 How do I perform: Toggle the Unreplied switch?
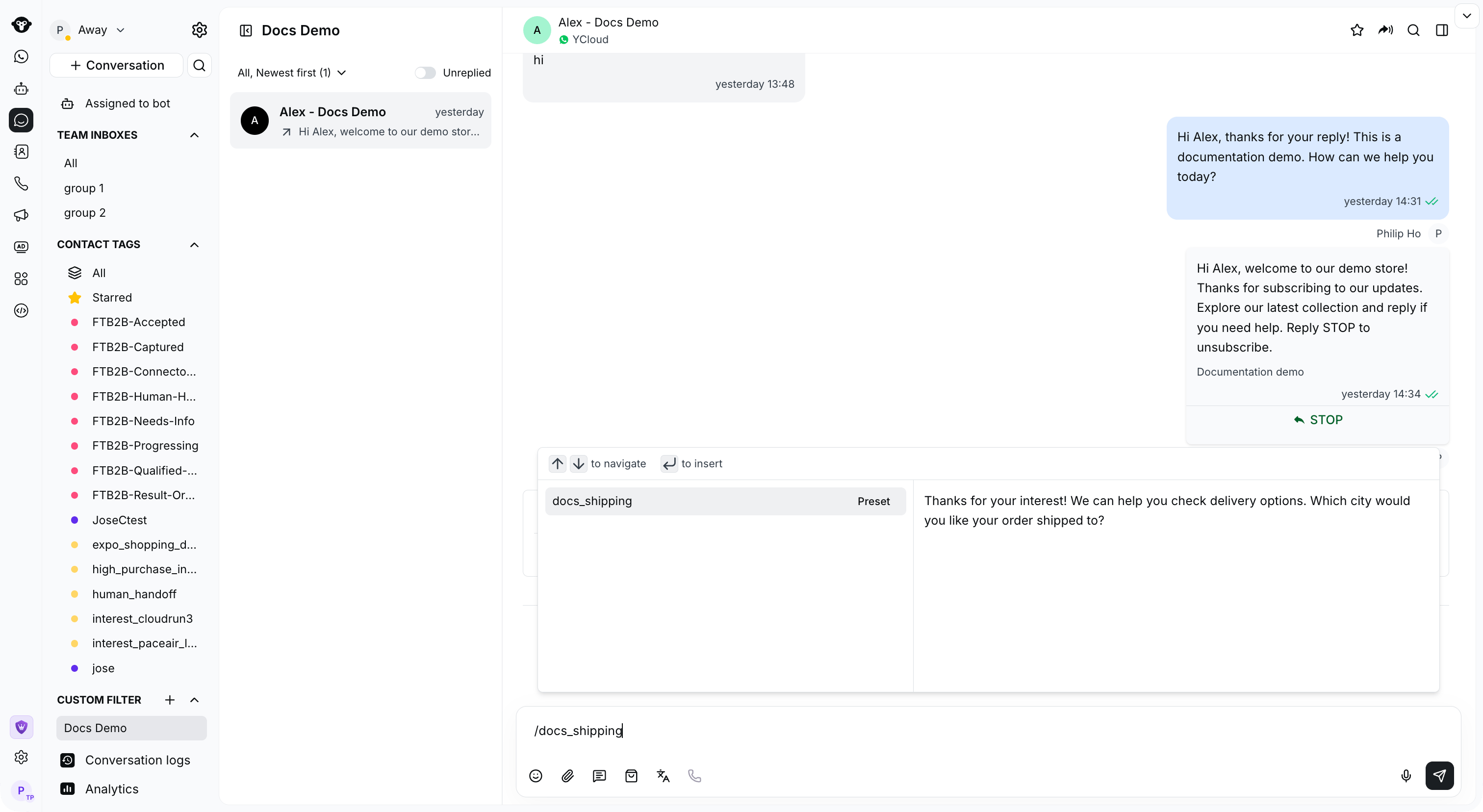pos(425,73)
